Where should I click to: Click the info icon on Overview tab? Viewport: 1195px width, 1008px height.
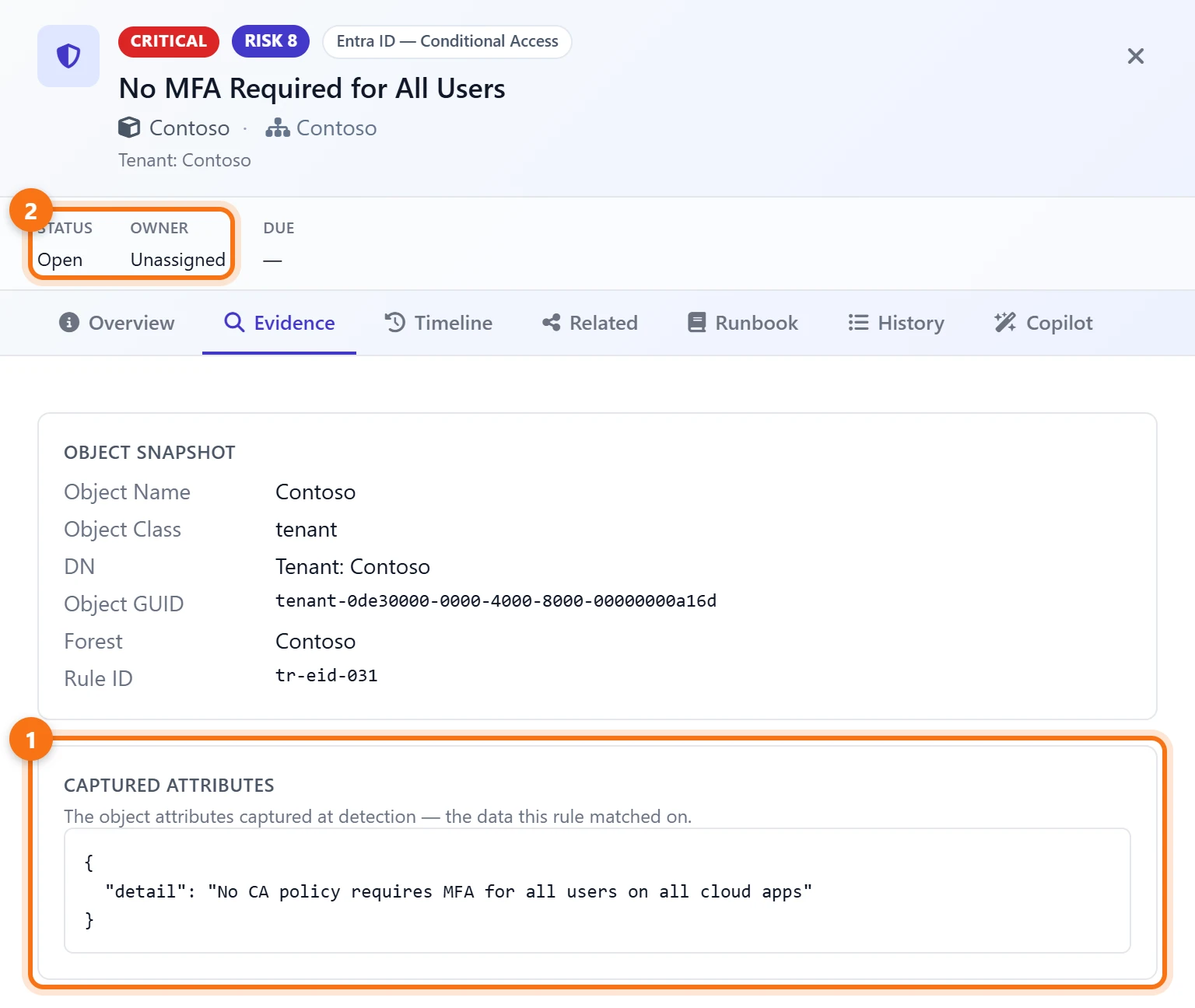coord(69,322)
